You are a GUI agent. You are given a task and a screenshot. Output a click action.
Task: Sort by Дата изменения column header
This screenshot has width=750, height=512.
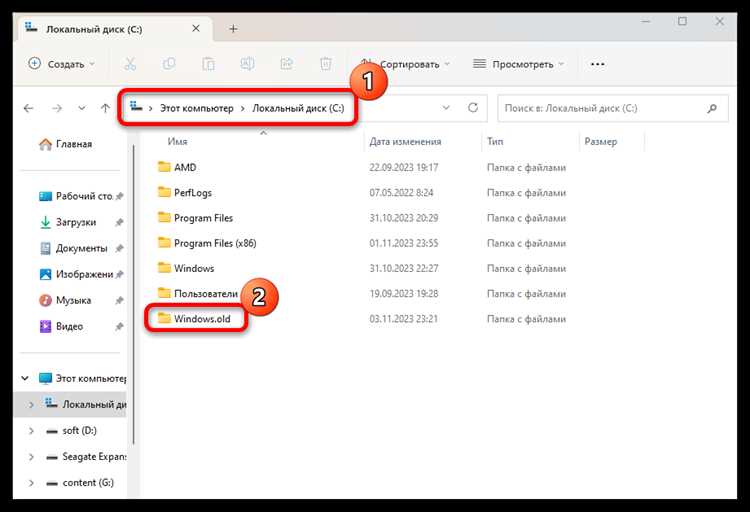pyautogui.click(x=405, y=141)
